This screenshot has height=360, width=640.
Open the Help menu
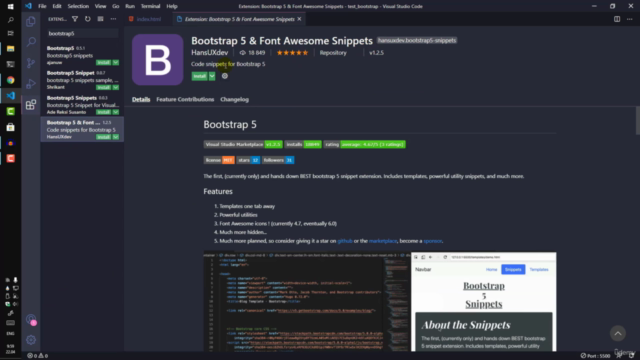pos(172,6)
